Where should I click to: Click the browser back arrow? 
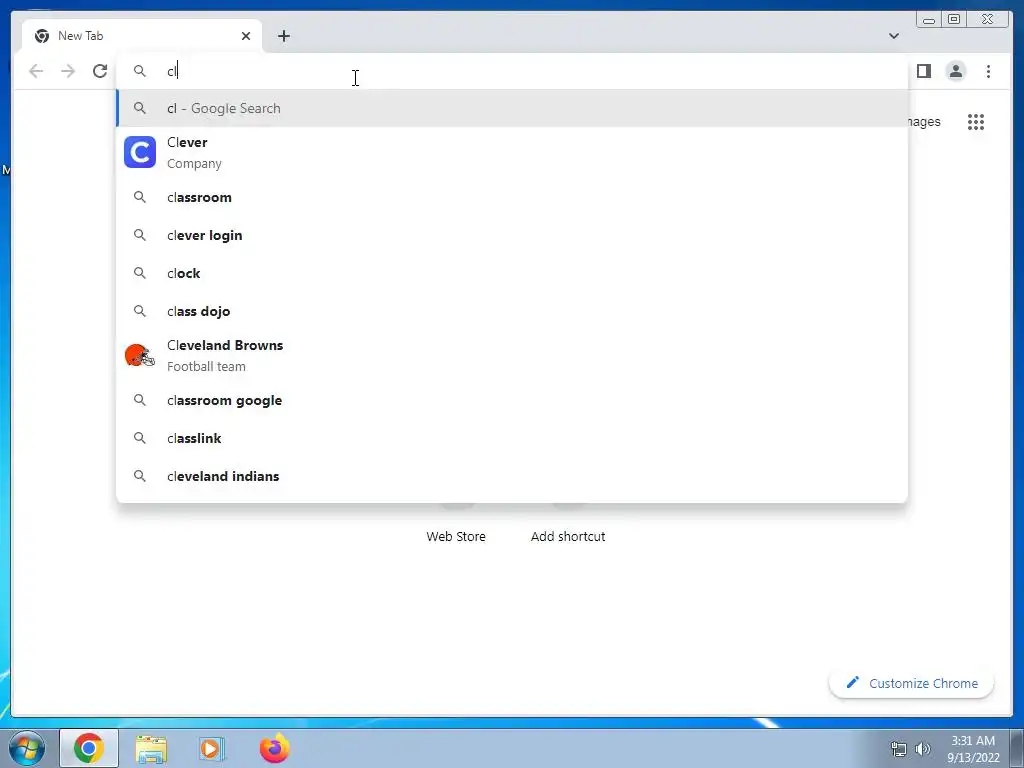[36, 71]
